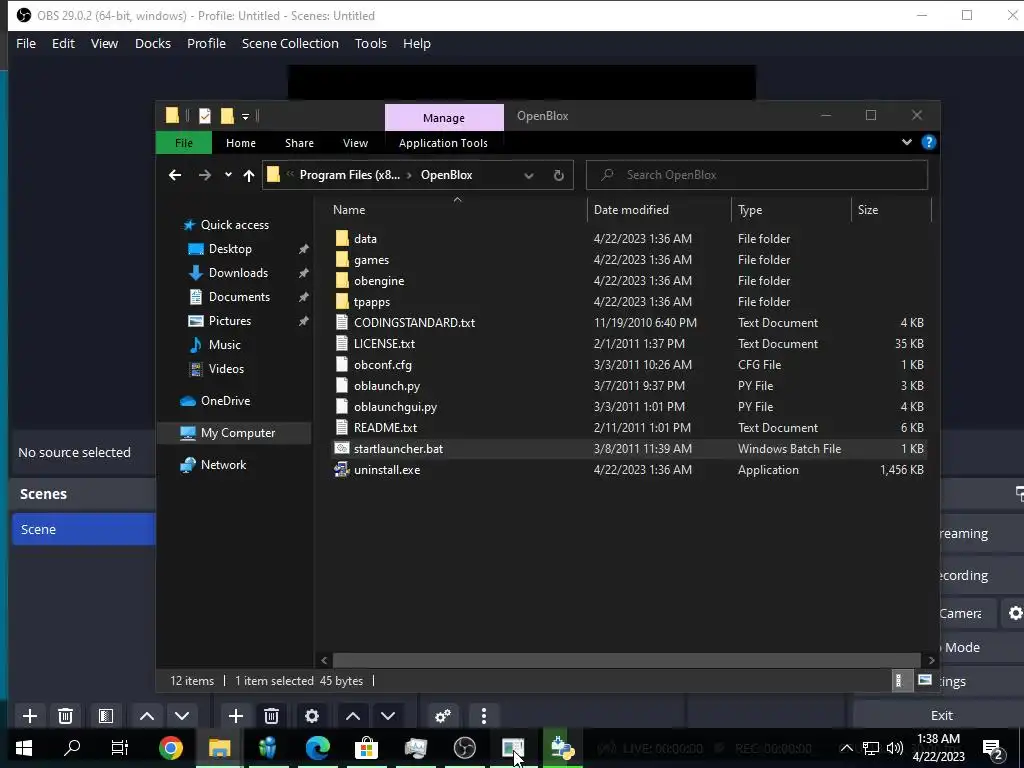Screen dimensions: 1024x768
Task: Open OBS Profile menu
Action: coord(206,43)
